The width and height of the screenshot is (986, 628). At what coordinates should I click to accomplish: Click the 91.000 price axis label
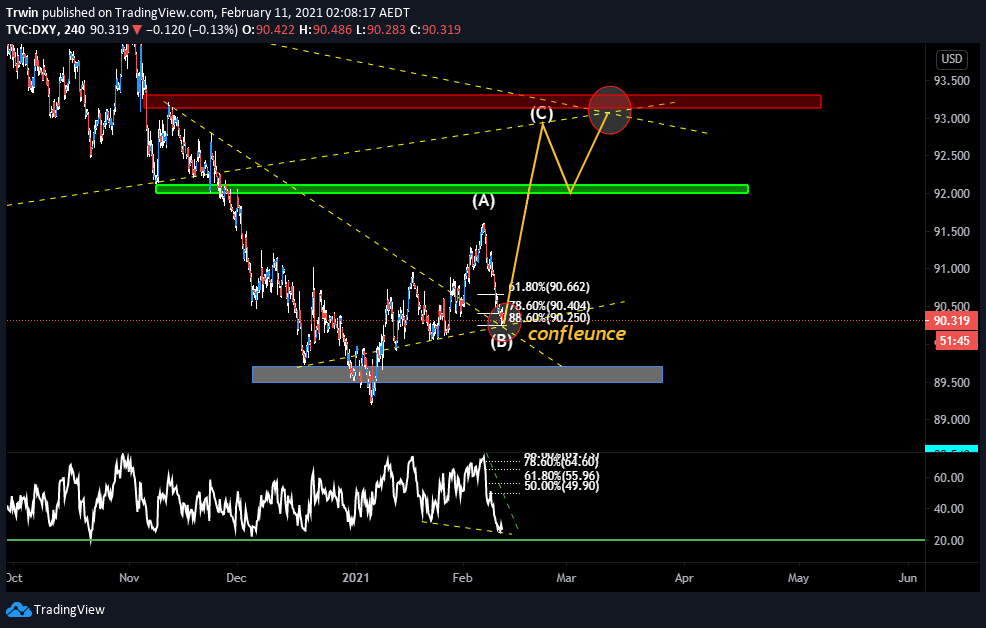(x=951, y=269)
